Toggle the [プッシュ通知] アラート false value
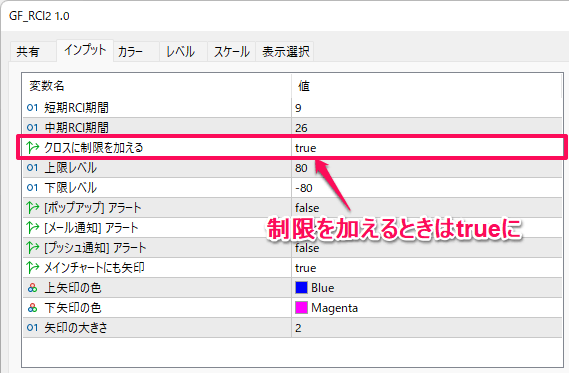The height and width of the screenshot is (373, 569). tap(307, 248)
